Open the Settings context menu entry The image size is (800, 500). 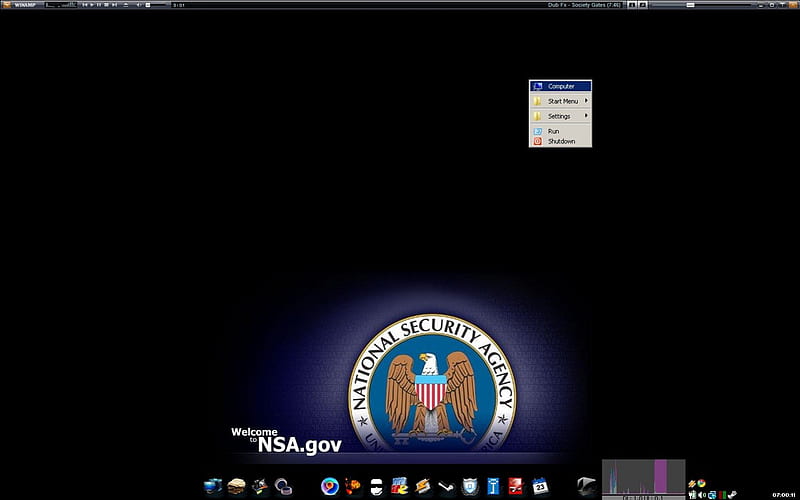pos(560,116)
